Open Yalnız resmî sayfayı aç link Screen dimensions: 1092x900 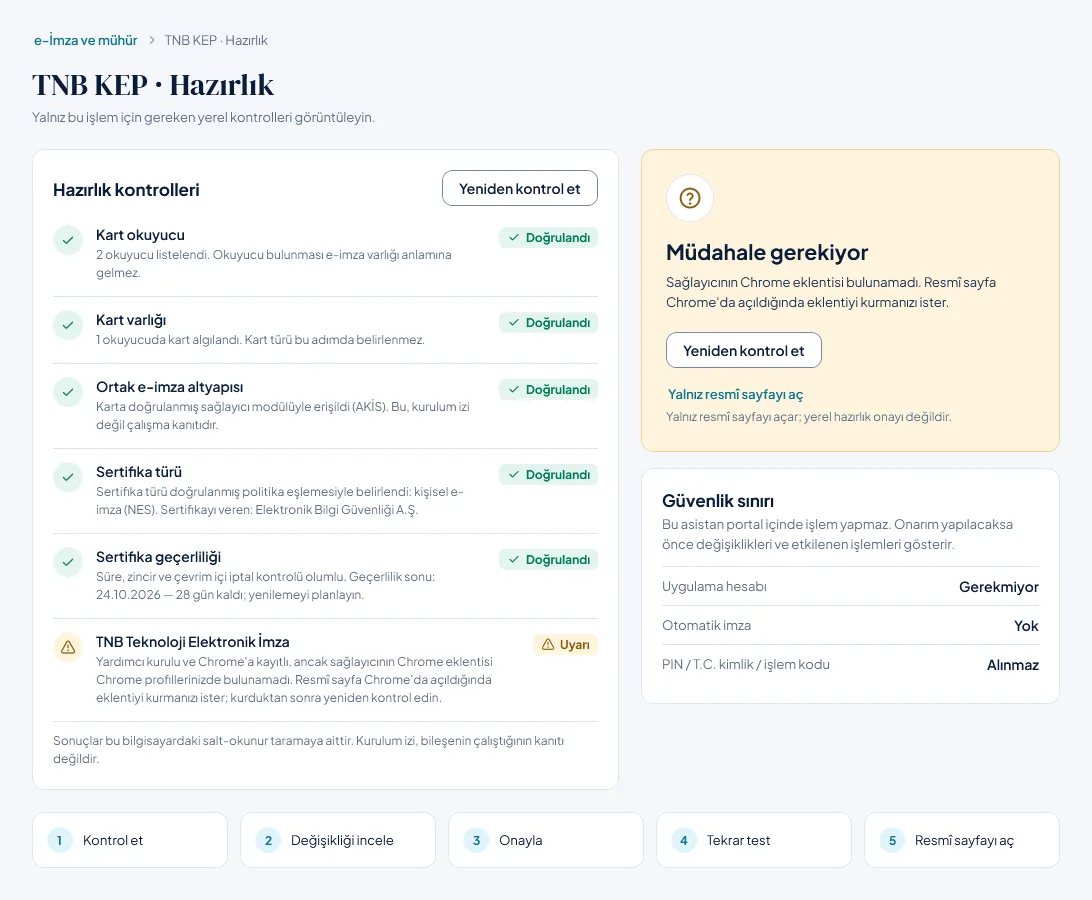point(735,394)
